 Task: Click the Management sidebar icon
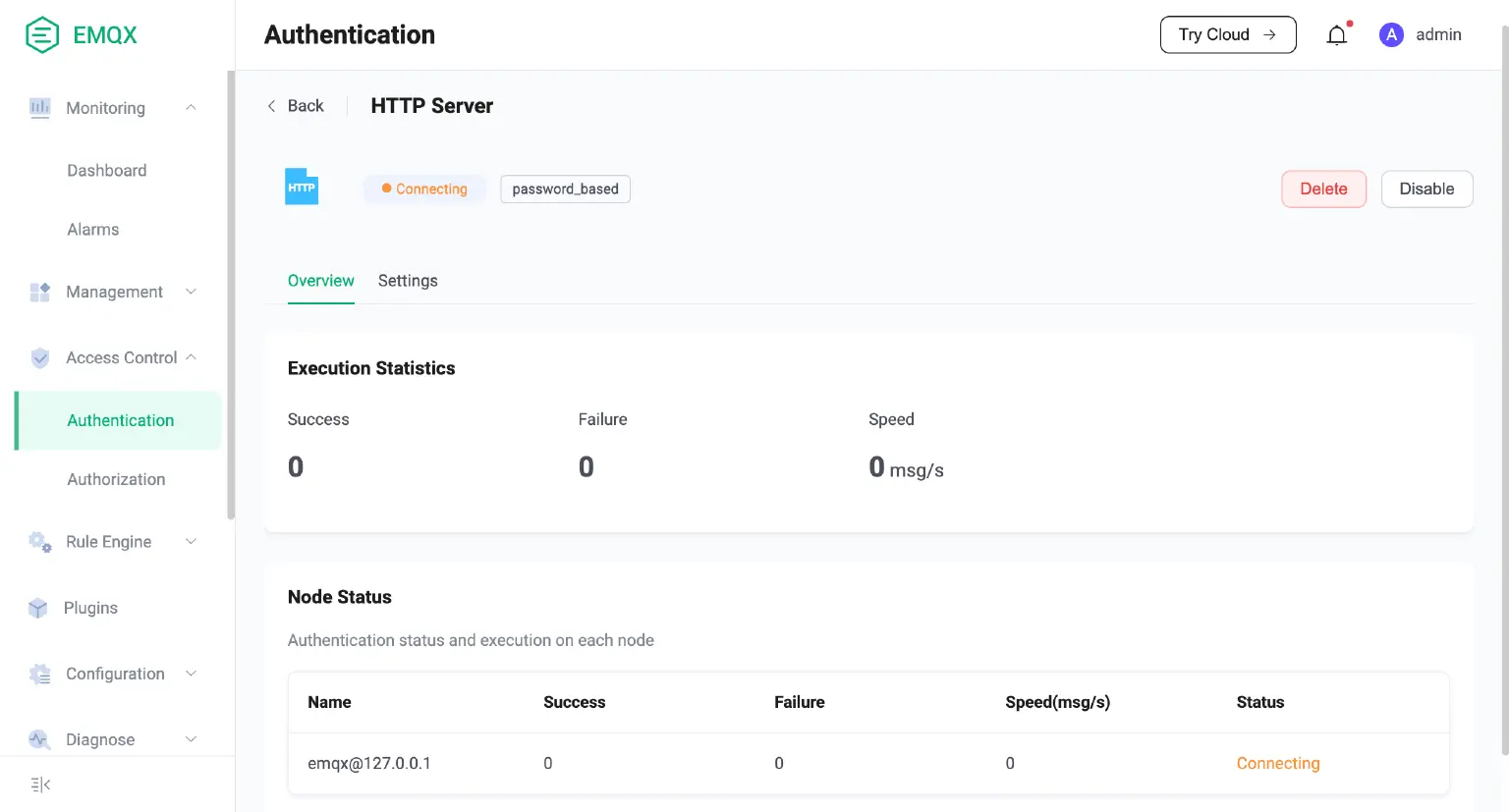pyautogui.click(x=39, y=292)
